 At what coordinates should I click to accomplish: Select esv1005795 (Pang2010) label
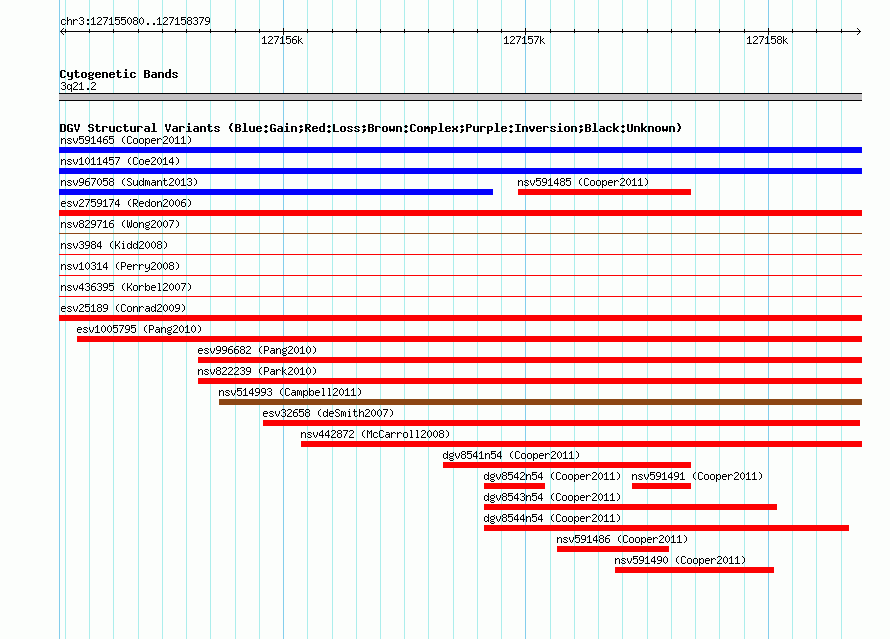click(139, 329)
